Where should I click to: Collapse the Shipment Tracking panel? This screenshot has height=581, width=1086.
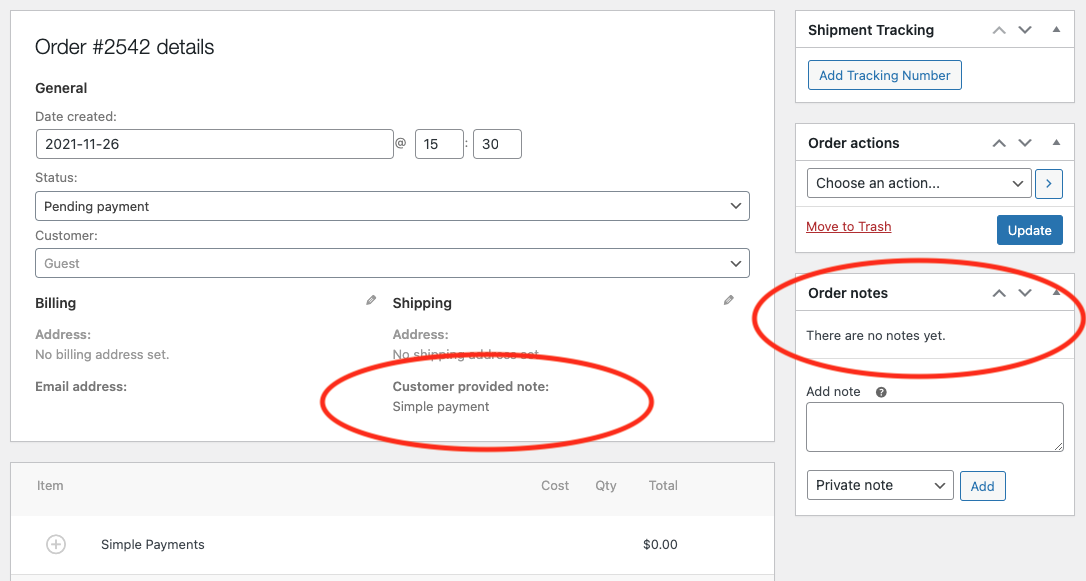click(x=1056, y=30)
